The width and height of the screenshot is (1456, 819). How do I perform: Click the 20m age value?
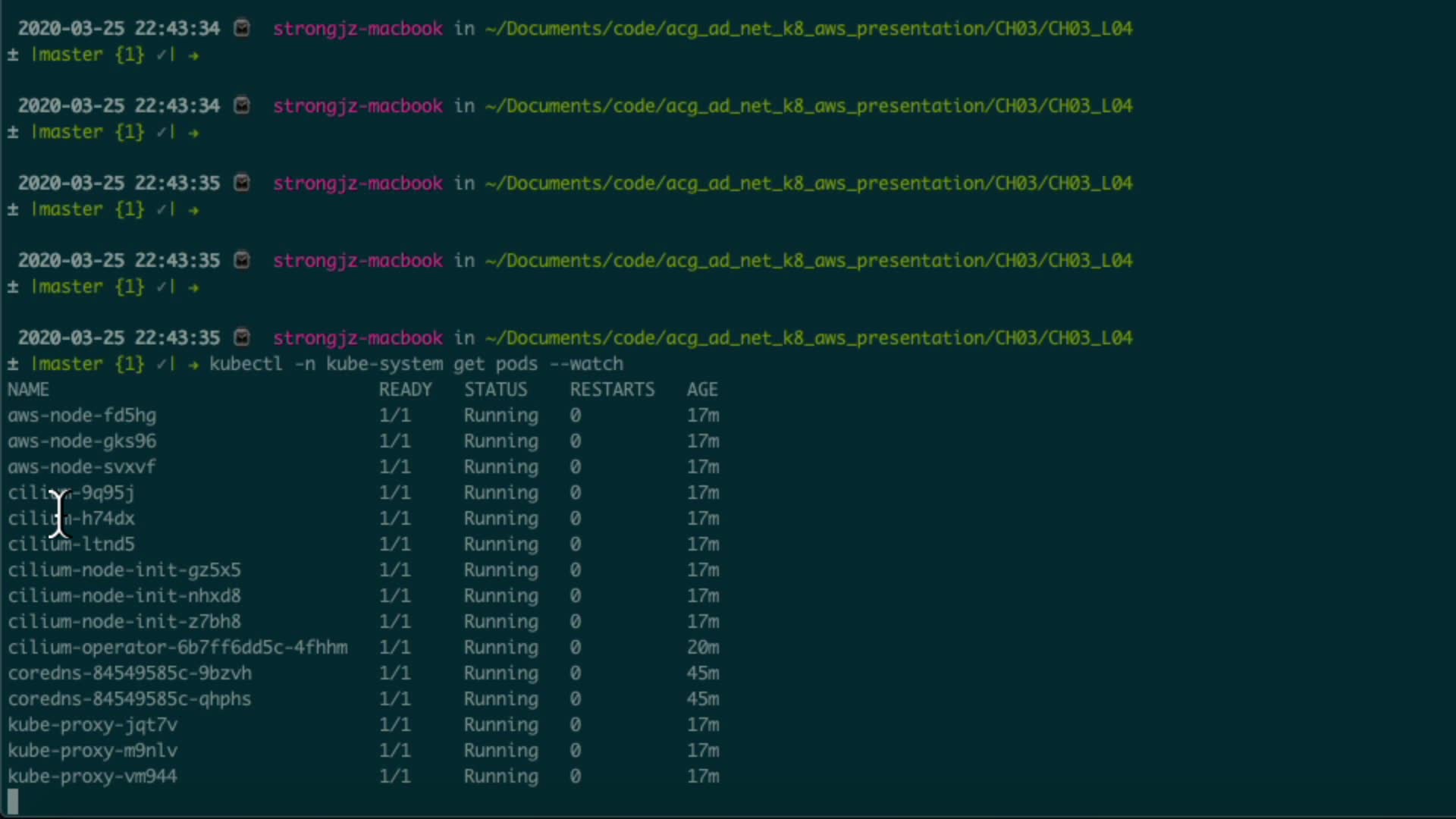click(x=703, y=648)
